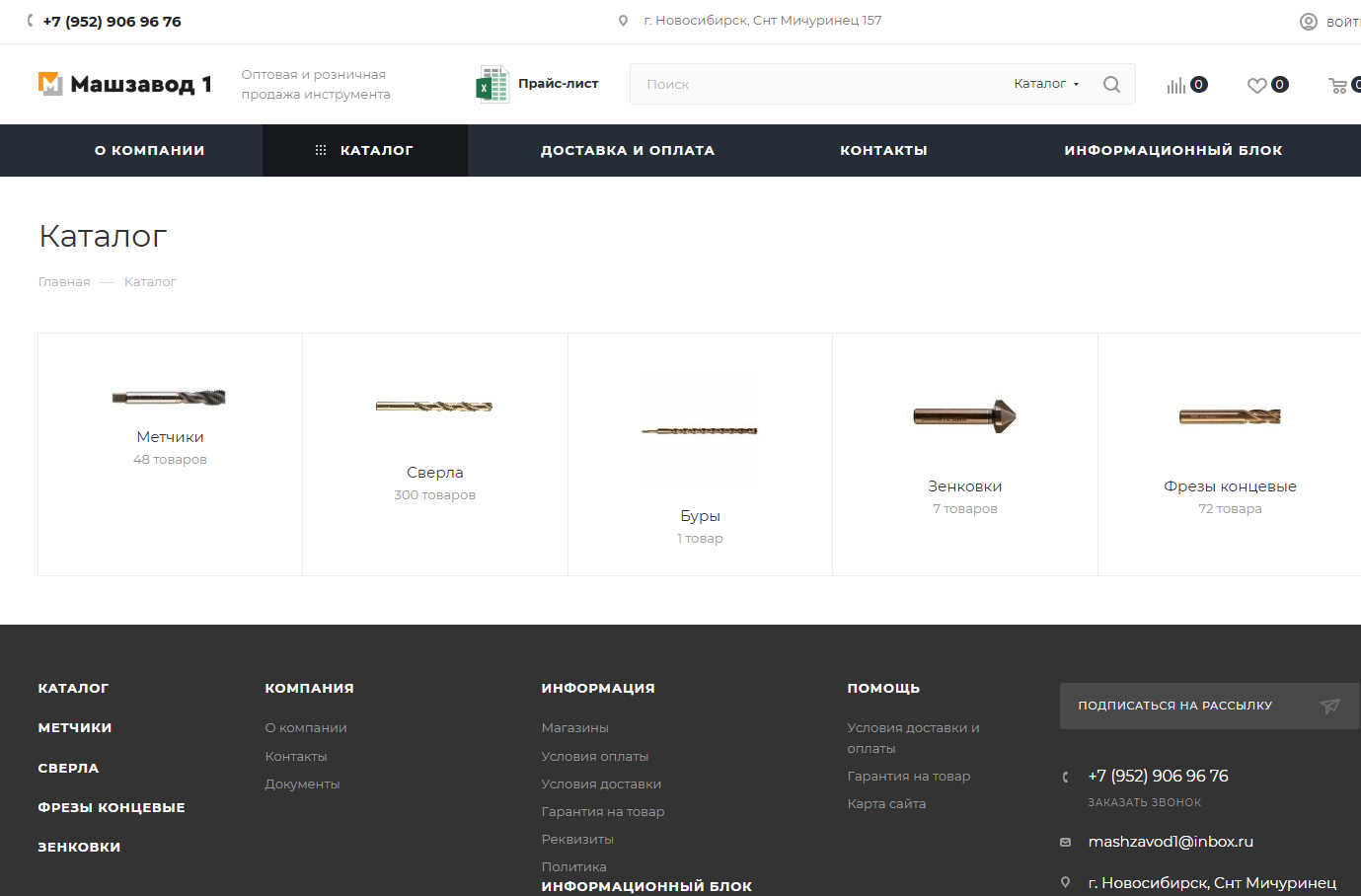Open the Метчики category thumbnail
Image resolution: width=1361 pixels, height=896 pixels.
170,398
